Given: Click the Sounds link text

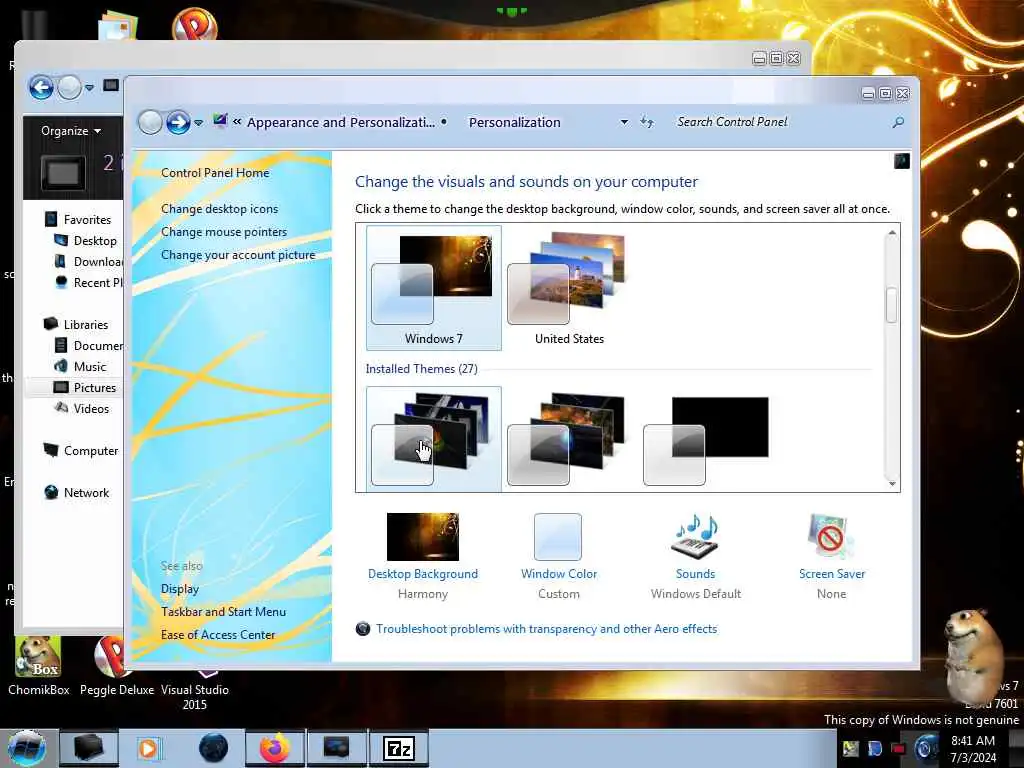Looking at the screenshot, I should (x=696, y=574).
